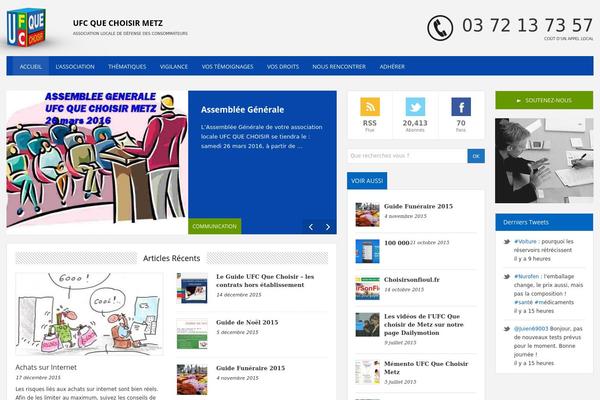Open Thématiques menu item
Viewport: 600px width, 400px height.
click(127, 67)
